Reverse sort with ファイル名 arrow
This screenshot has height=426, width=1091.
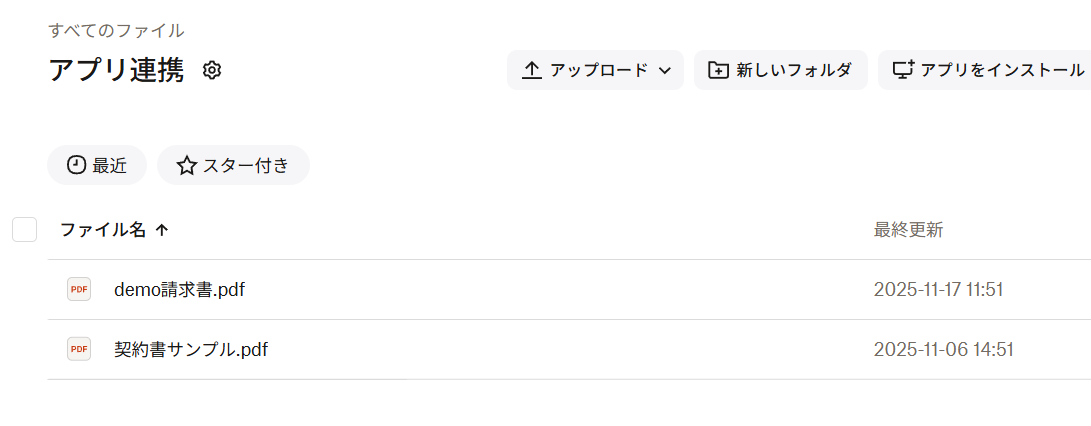[x=161, y=230]
